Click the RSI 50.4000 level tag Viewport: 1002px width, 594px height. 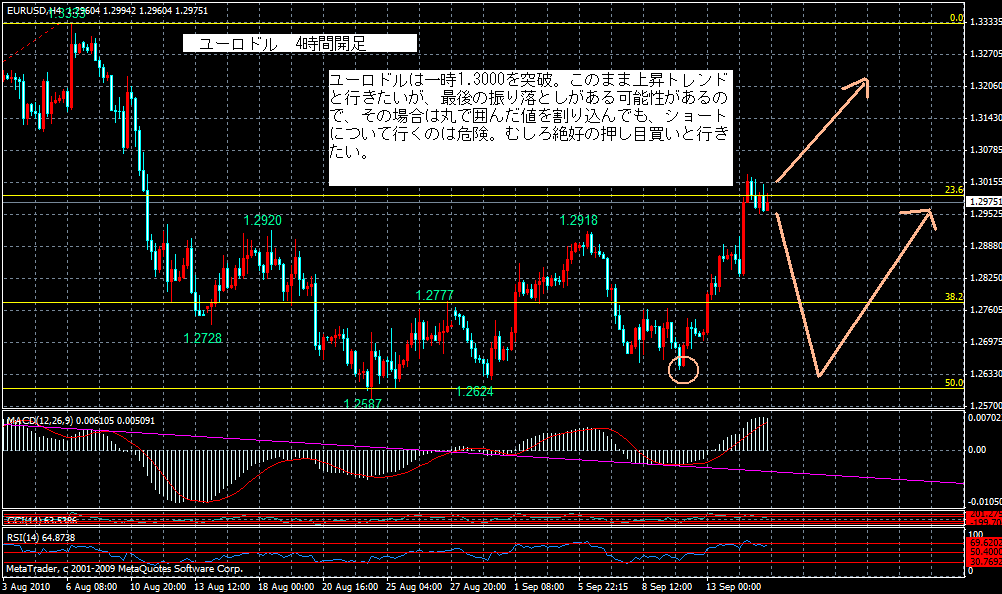click(985, 552)
